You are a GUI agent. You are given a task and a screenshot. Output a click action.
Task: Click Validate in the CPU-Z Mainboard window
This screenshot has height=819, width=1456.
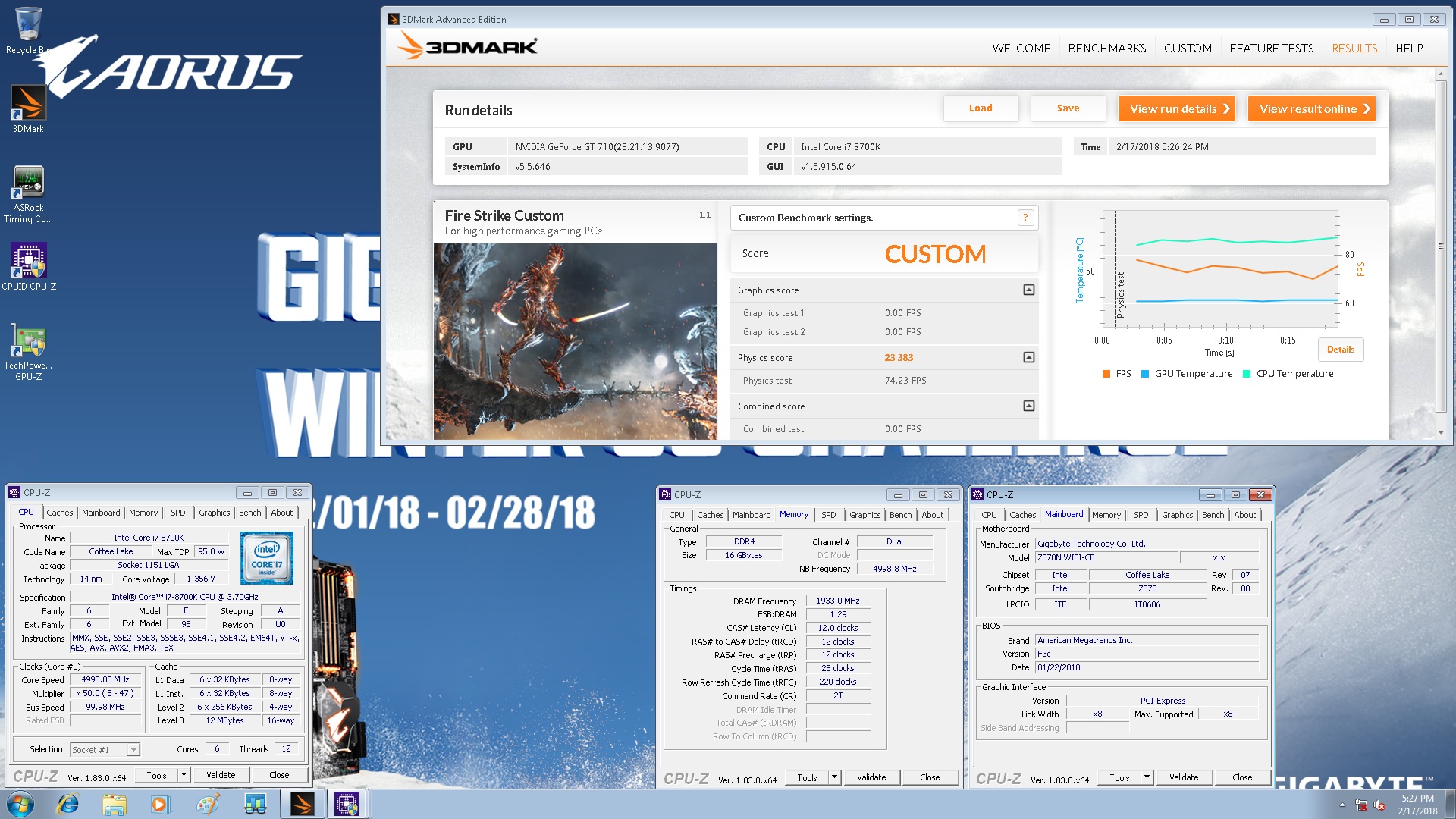pyautogui.click(x=1183, y=777)
